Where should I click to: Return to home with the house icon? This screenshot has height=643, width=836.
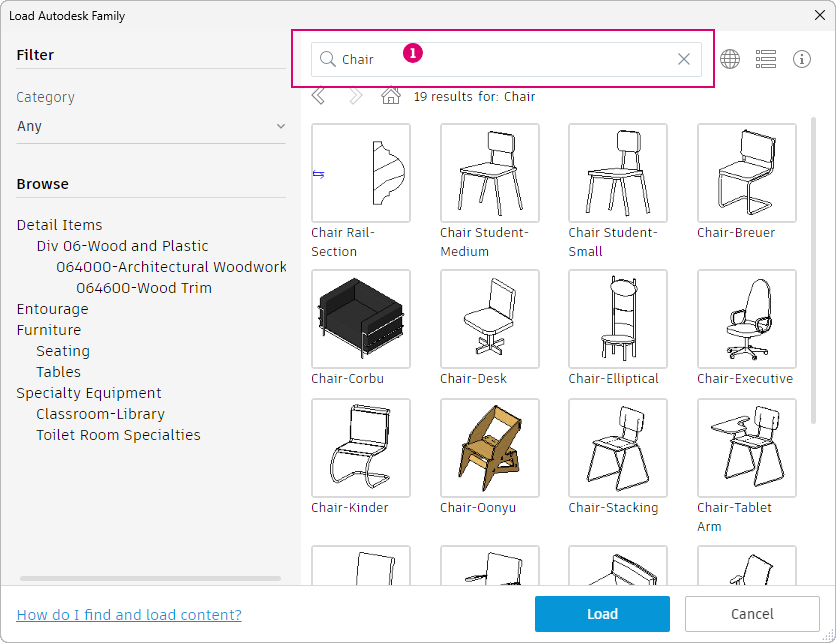[x=391, y=95]
